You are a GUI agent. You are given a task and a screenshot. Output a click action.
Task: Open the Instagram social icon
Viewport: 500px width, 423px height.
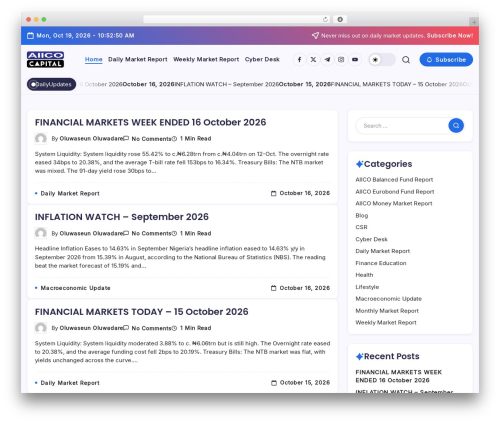pyautogui.click(x=341, y=60)
